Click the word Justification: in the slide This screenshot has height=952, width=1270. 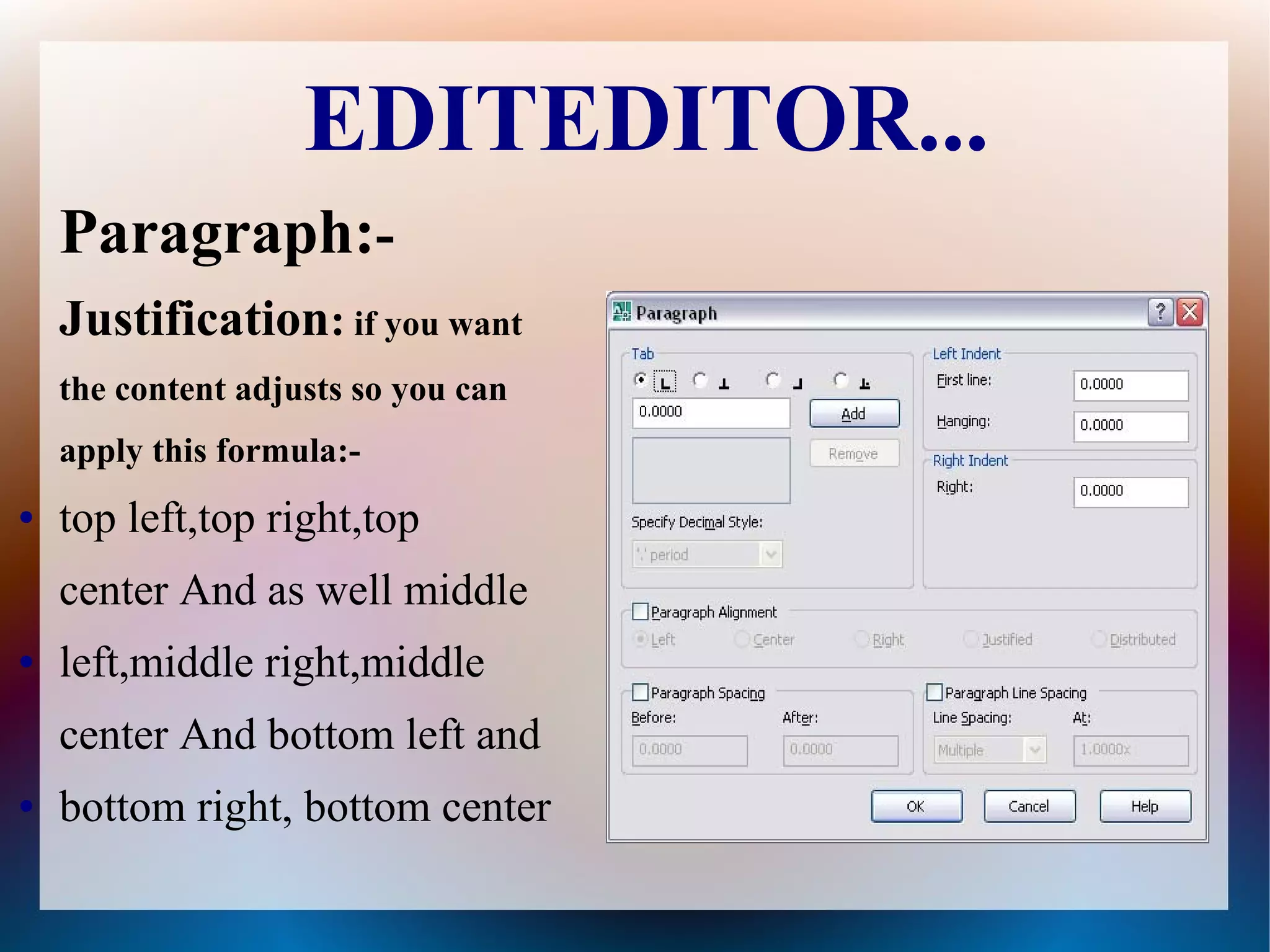coord(202,319)
